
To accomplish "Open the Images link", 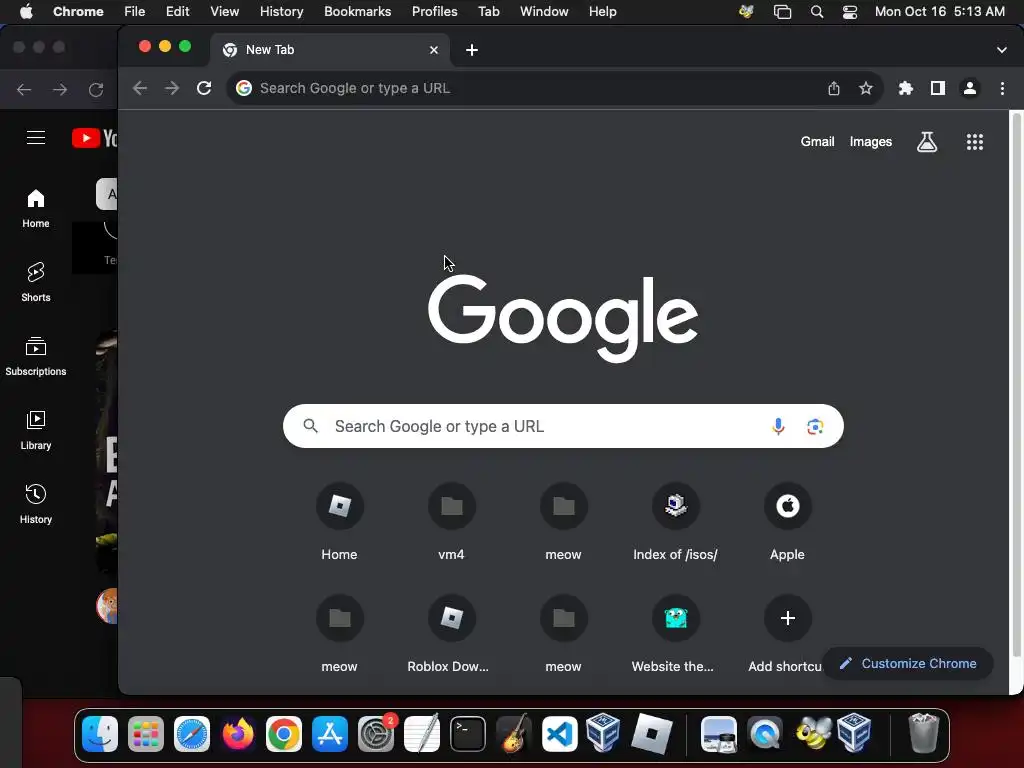I will [x=871, y=142].
